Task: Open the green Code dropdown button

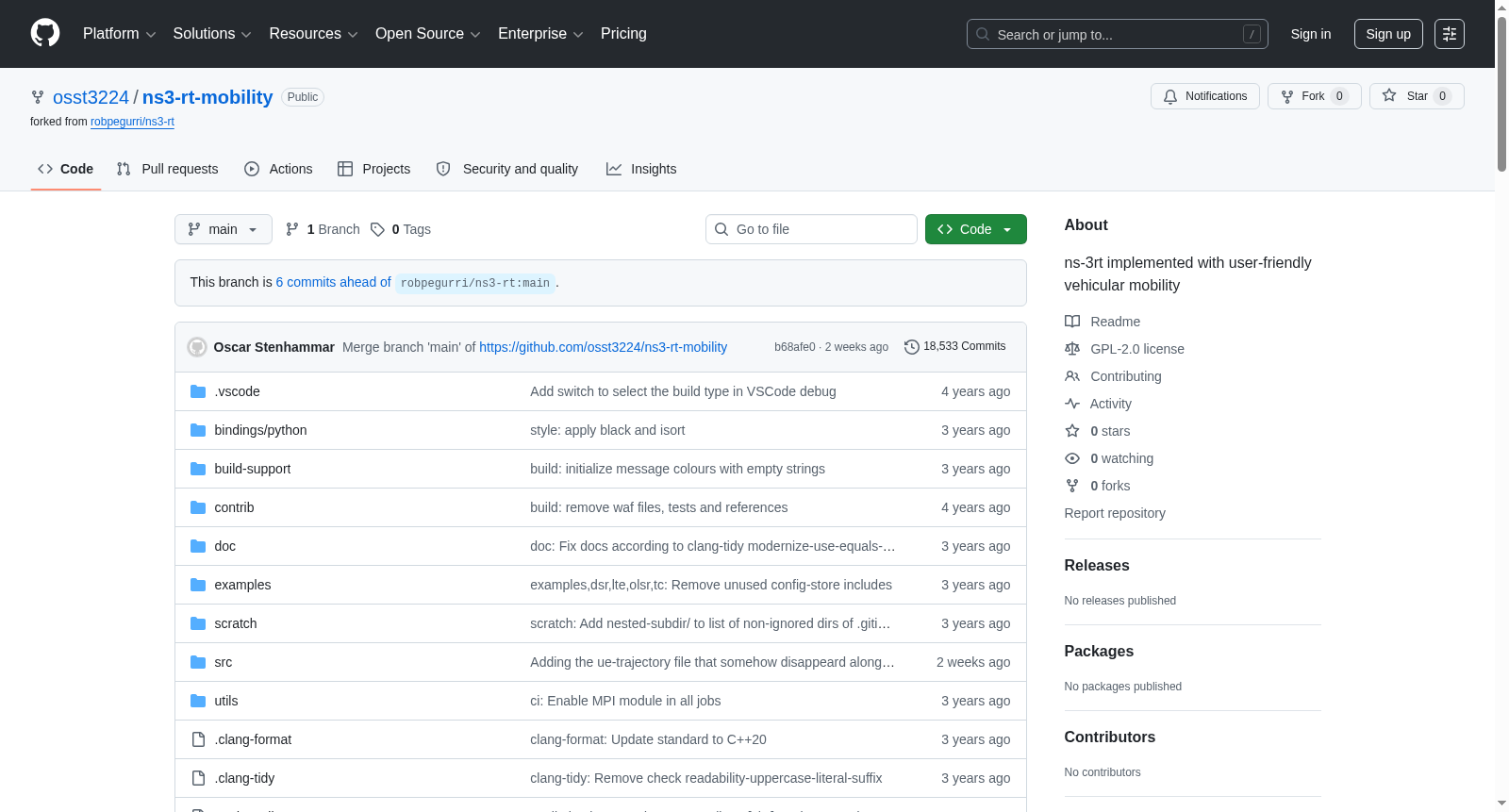Action: click(x=976, y=229)
